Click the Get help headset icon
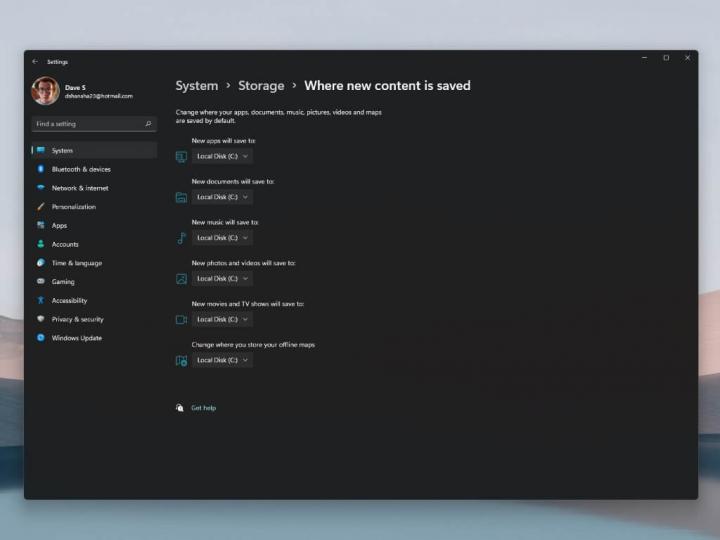This screenshot has height=540, width=720. coord(180,408)
